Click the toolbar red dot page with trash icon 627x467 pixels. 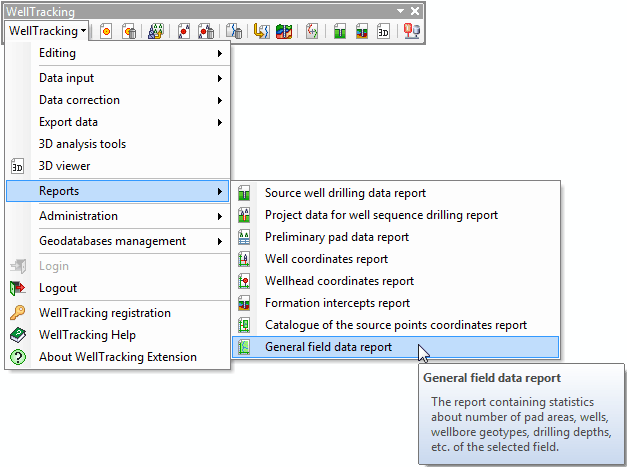click(206, 31)
